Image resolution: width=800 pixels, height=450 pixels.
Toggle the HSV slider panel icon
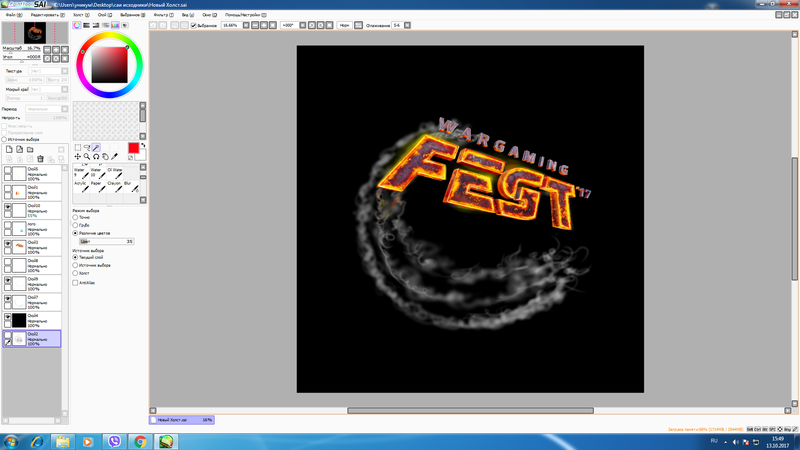96,25
